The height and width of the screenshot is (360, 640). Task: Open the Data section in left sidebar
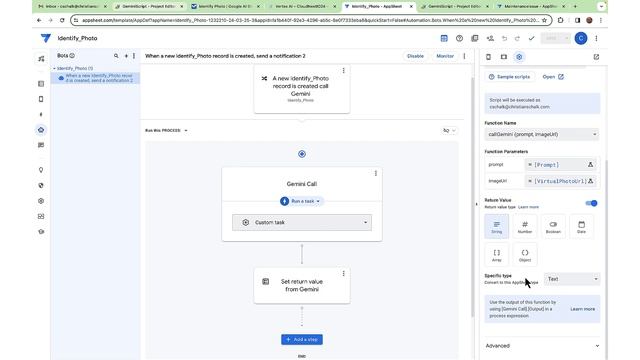point(41,84)
